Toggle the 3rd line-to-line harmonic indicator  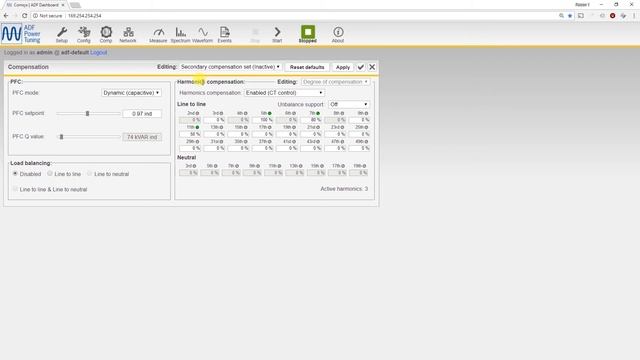pyautogui.click(x=222, y=113)
